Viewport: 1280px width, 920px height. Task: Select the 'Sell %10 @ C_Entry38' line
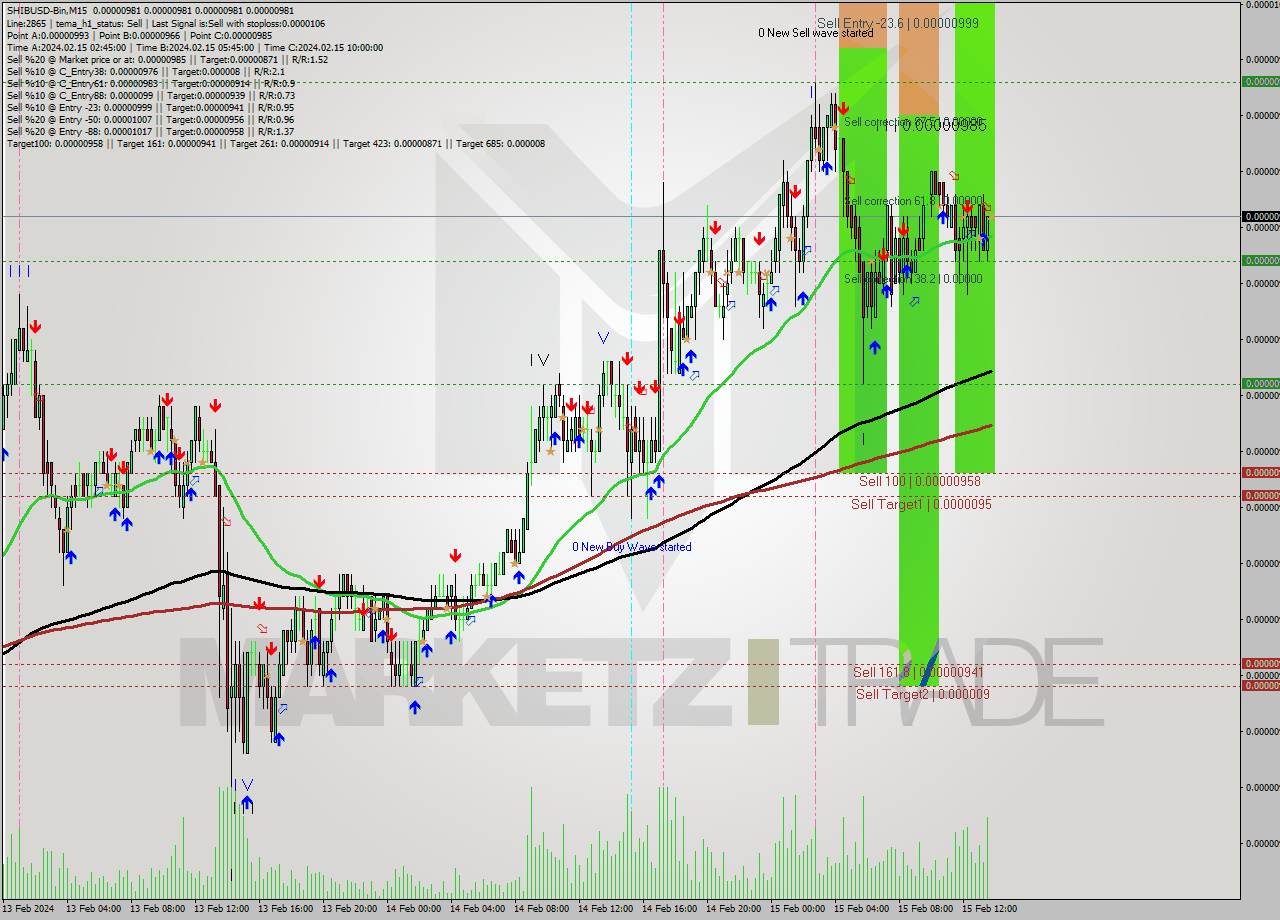click(x=144, y=71)
